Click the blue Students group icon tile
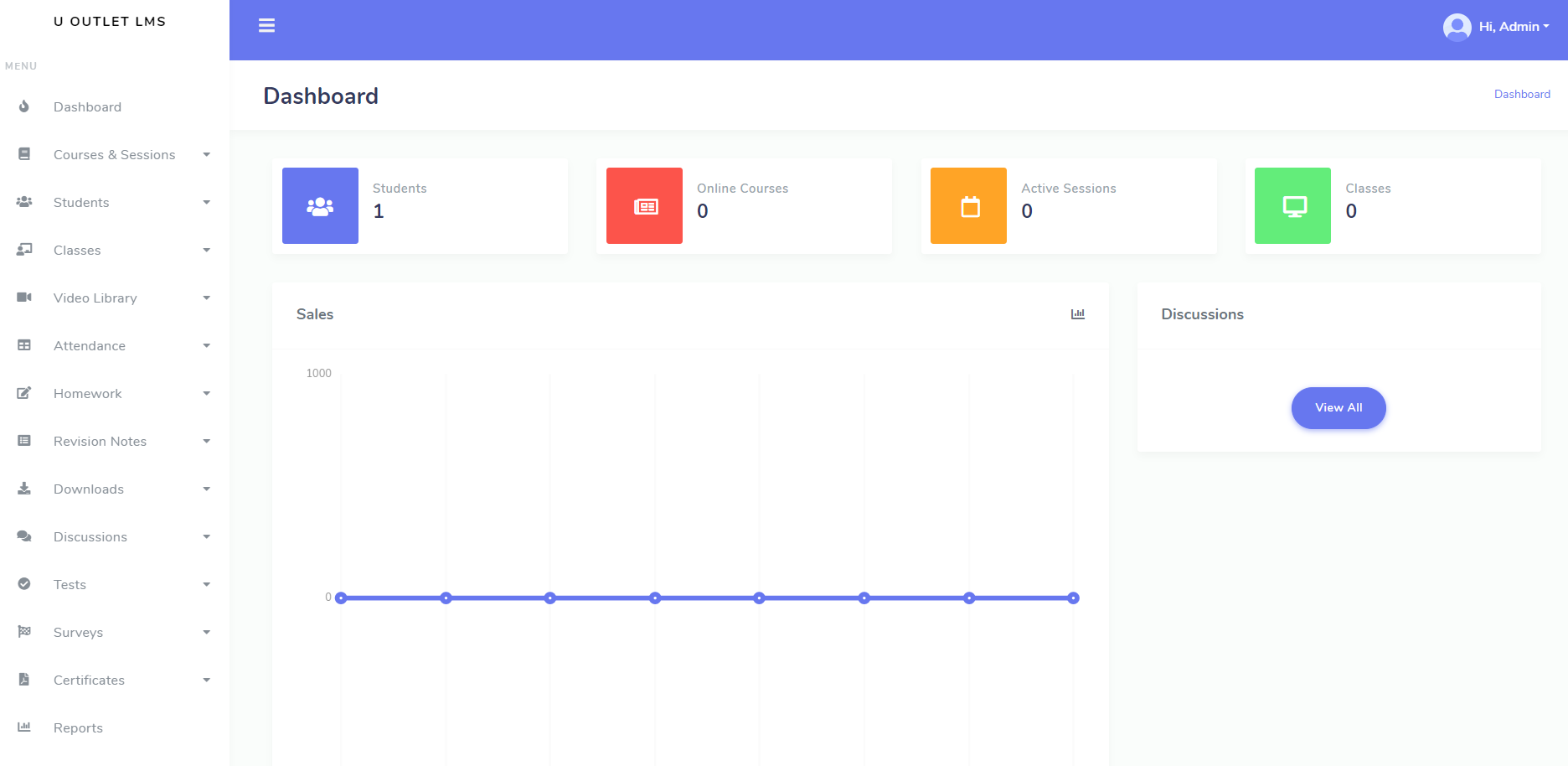The height and width of the screenshot is (766, 1568). 320,206
